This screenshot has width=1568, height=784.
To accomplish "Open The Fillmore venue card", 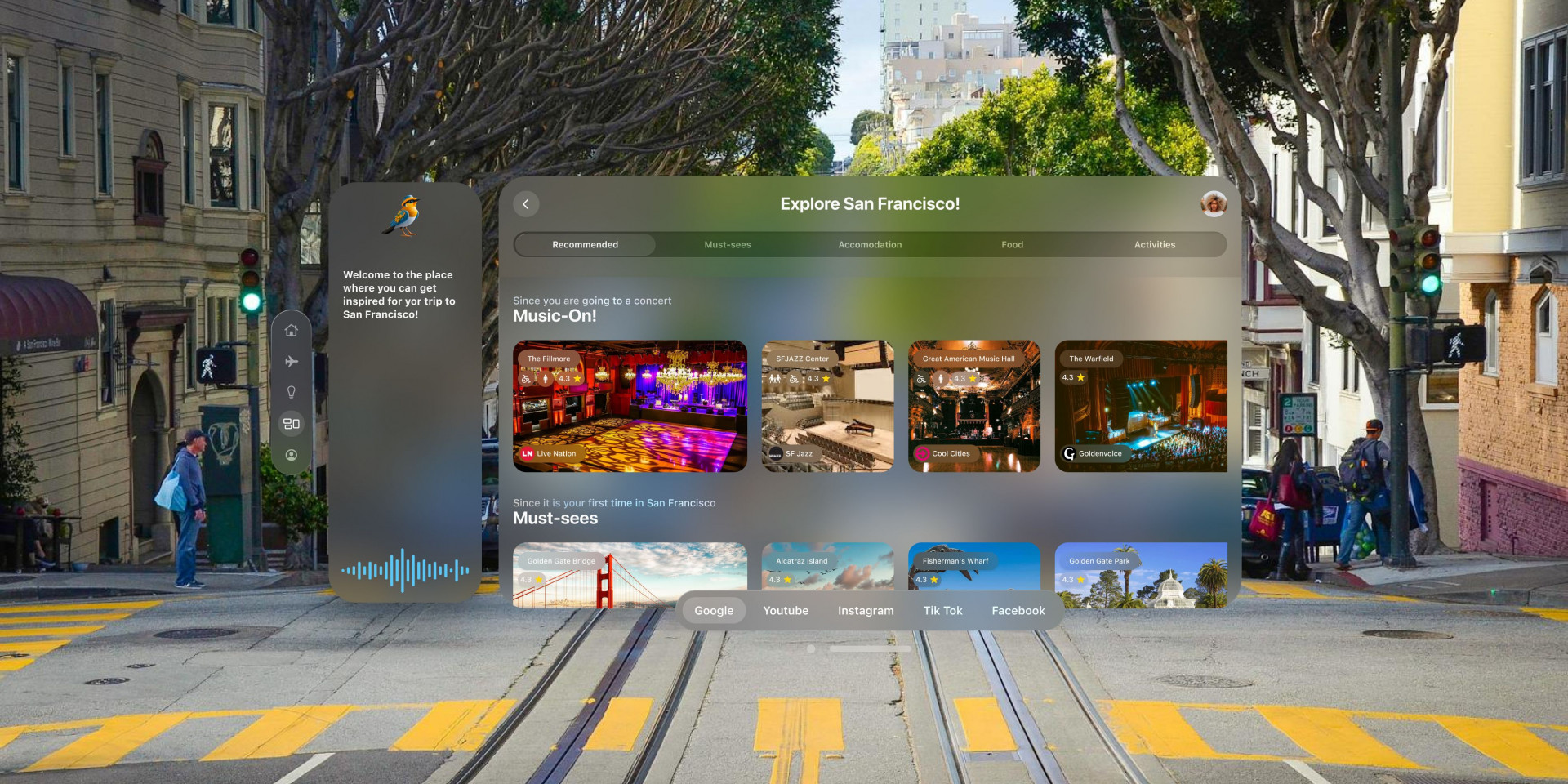I will click(630, 406).
